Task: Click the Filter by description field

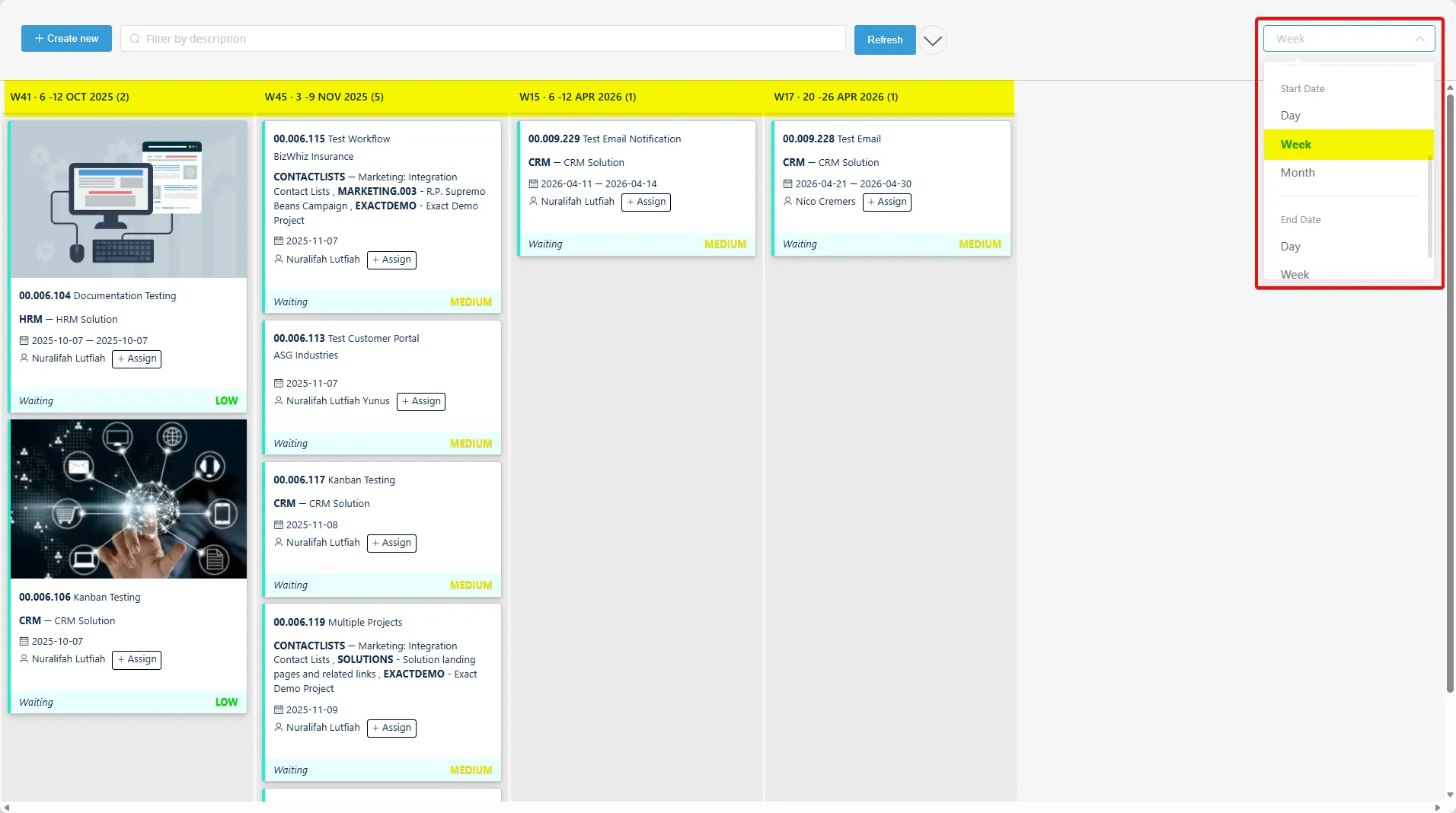Action: 483,39
